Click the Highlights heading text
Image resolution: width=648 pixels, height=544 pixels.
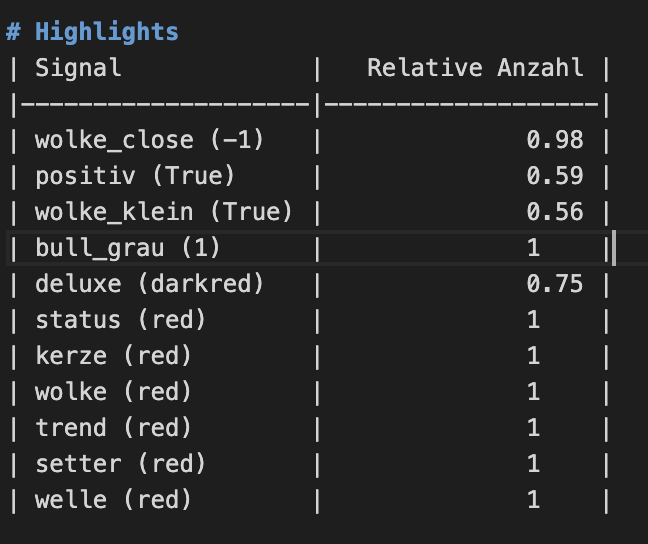(x=106, y=32)
